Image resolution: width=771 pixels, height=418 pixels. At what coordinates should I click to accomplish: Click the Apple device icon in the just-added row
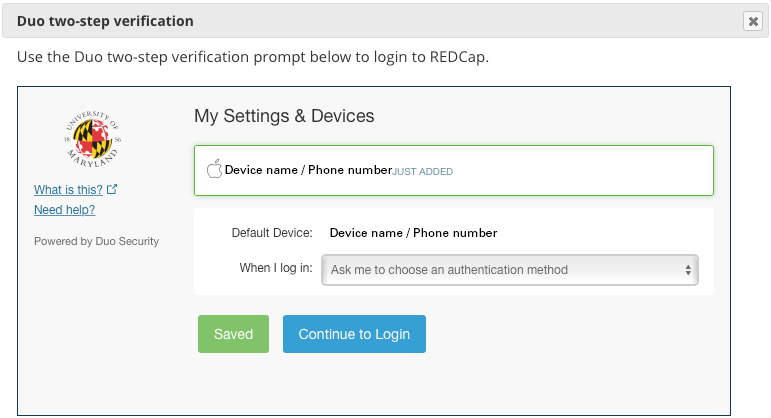coord(214,169)
